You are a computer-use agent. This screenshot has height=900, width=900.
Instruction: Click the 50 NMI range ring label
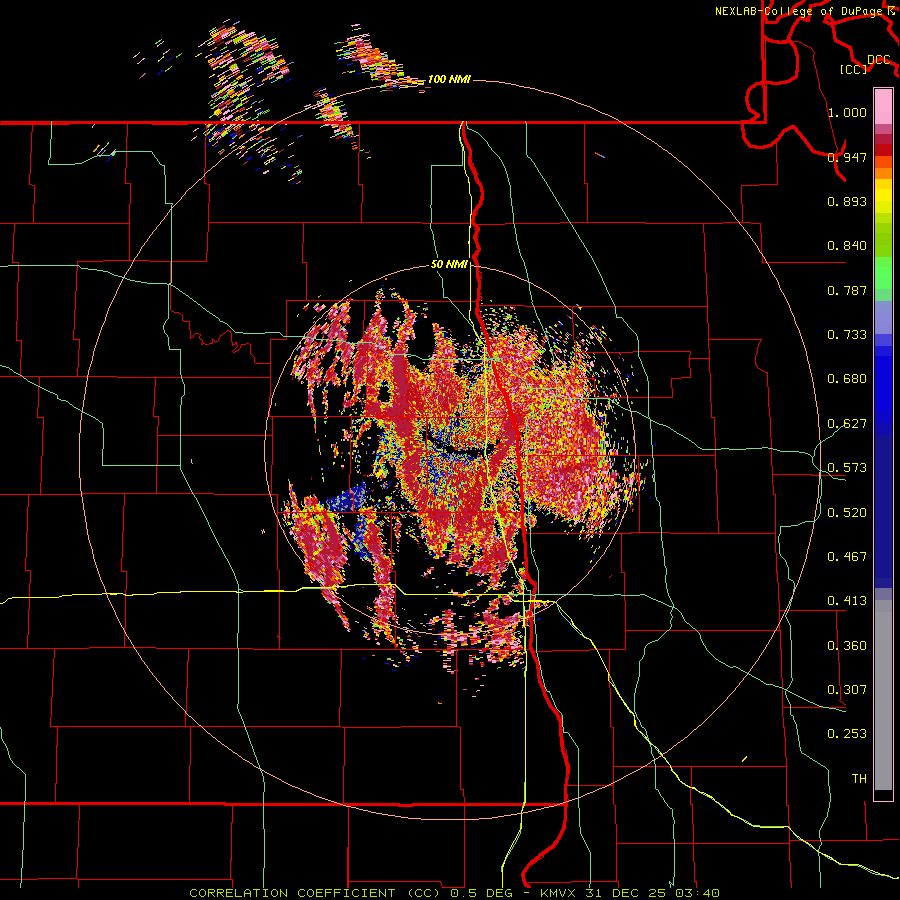tap(449, 264)
